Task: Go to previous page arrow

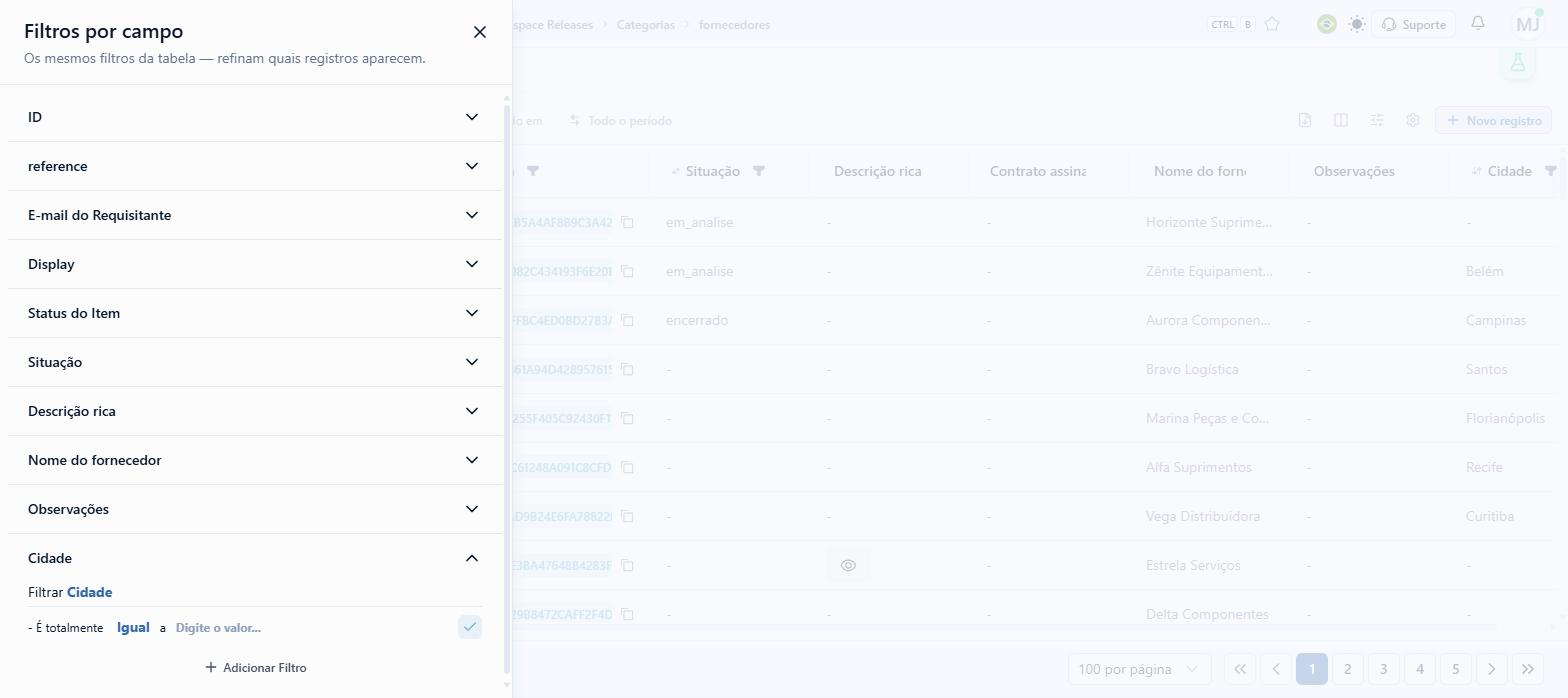Action: tap(1276, 669)
